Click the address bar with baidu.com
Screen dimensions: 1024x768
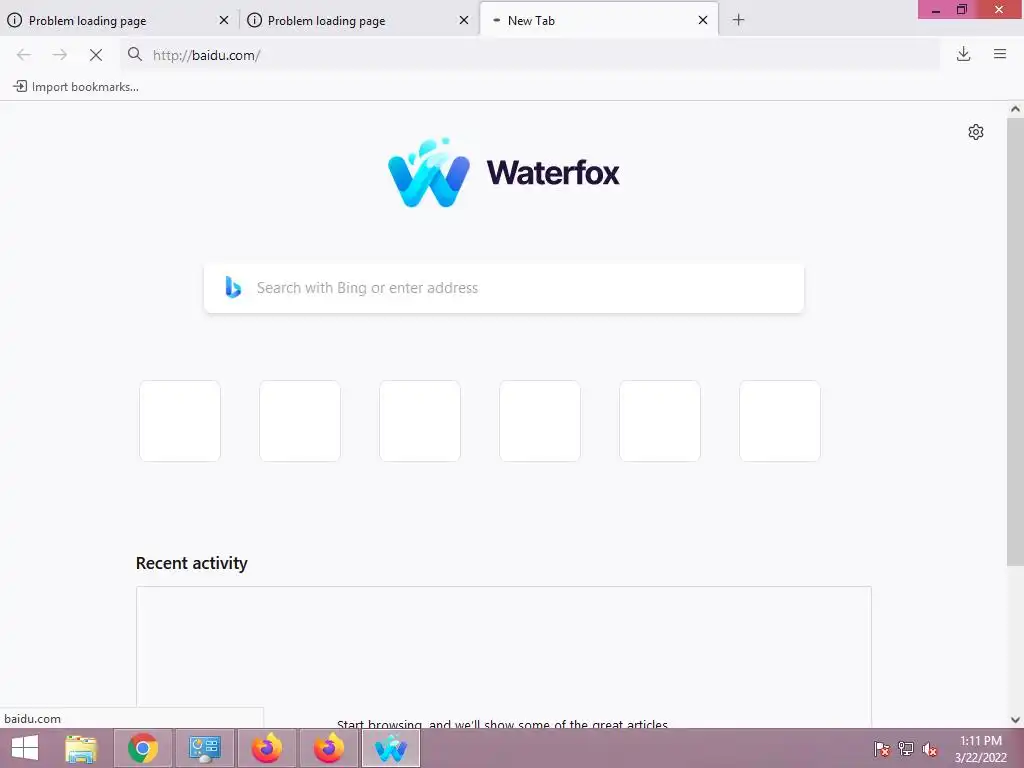tap(529, 55)
